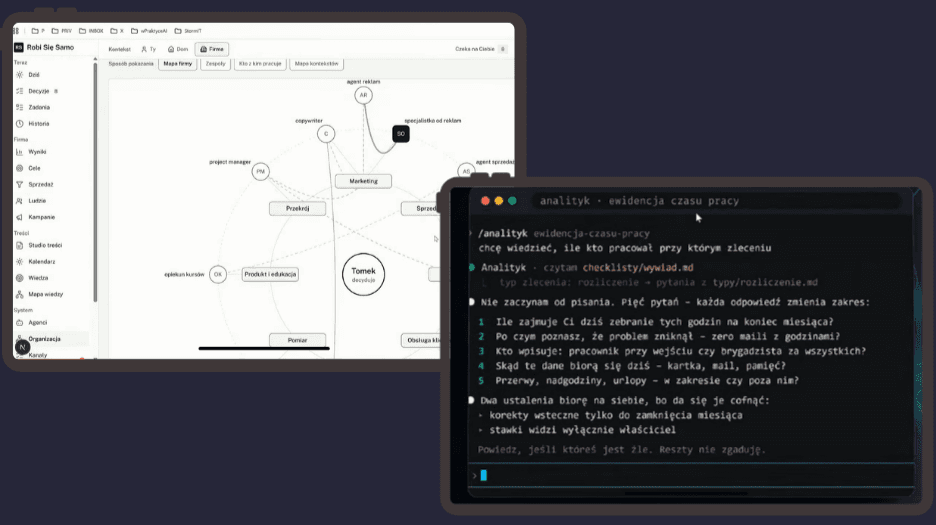Click the Obsługa department box

(x=421, y=340)
